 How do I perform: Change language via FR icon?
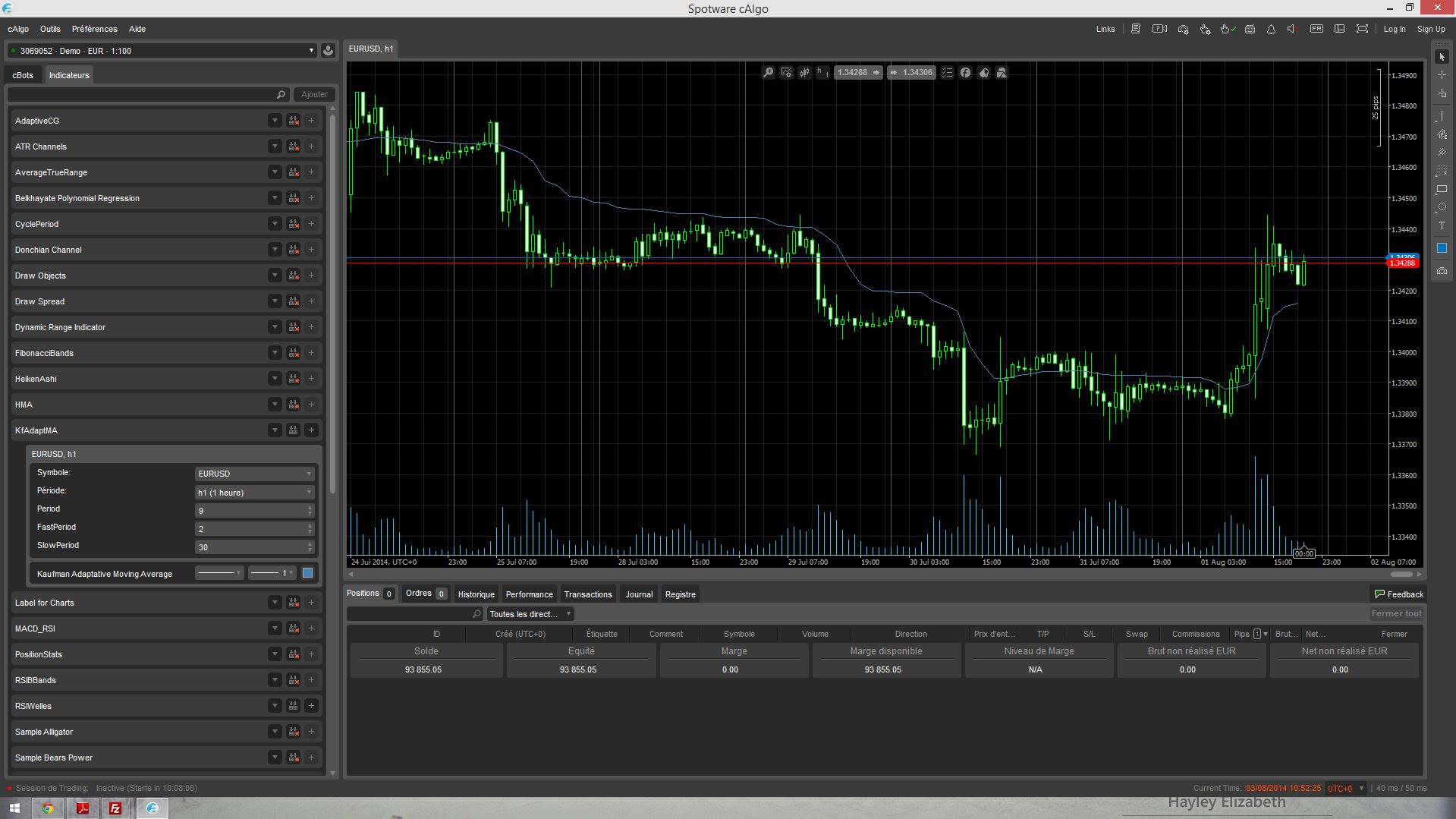[1316, 29]
